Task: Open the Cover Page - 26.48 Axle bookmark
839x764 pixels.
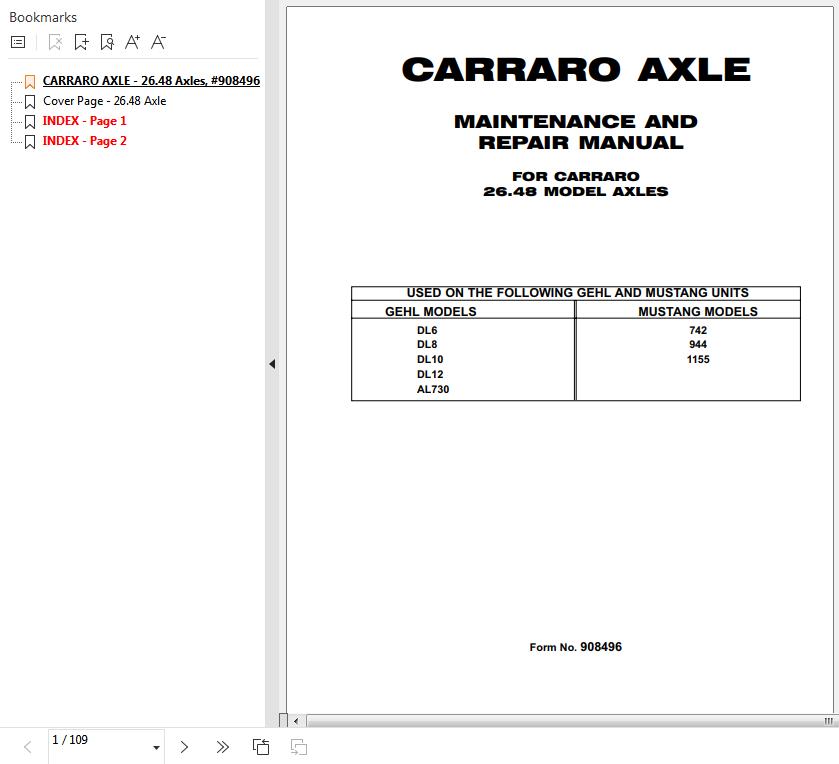Action: [104, 101]
